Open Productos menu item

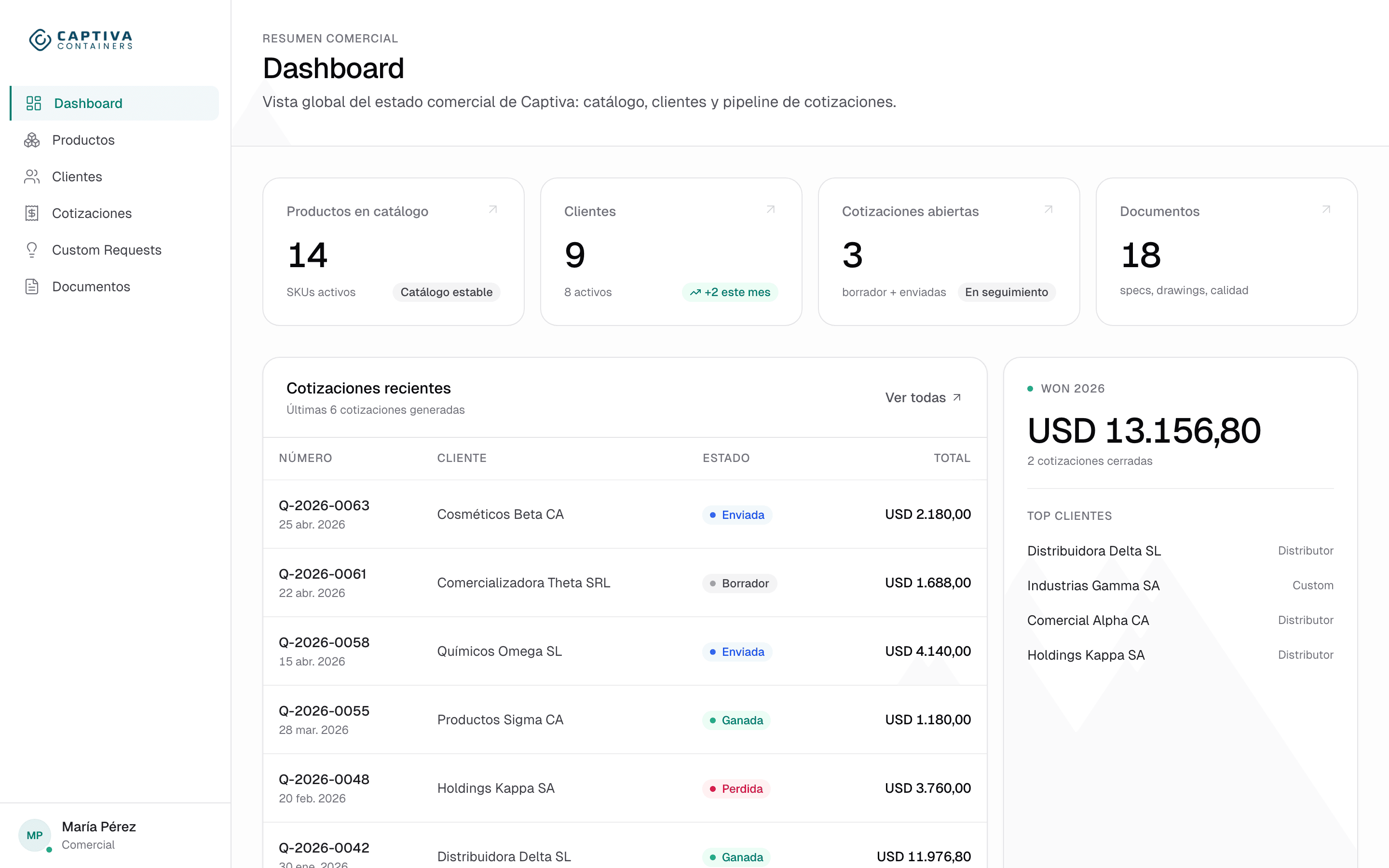(x=114, y=140)
